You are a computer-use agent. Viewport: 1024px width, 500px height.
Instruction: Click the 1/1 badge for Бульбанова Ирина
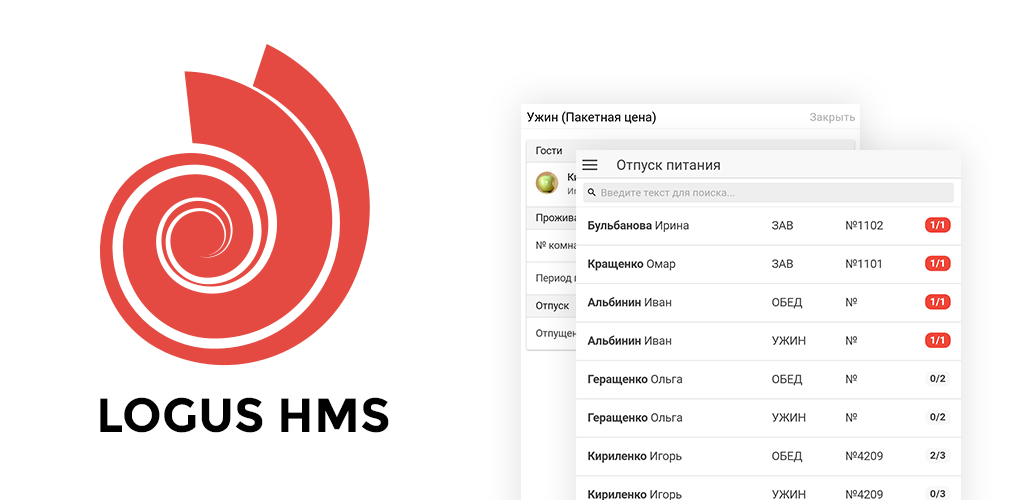[937, 225]
